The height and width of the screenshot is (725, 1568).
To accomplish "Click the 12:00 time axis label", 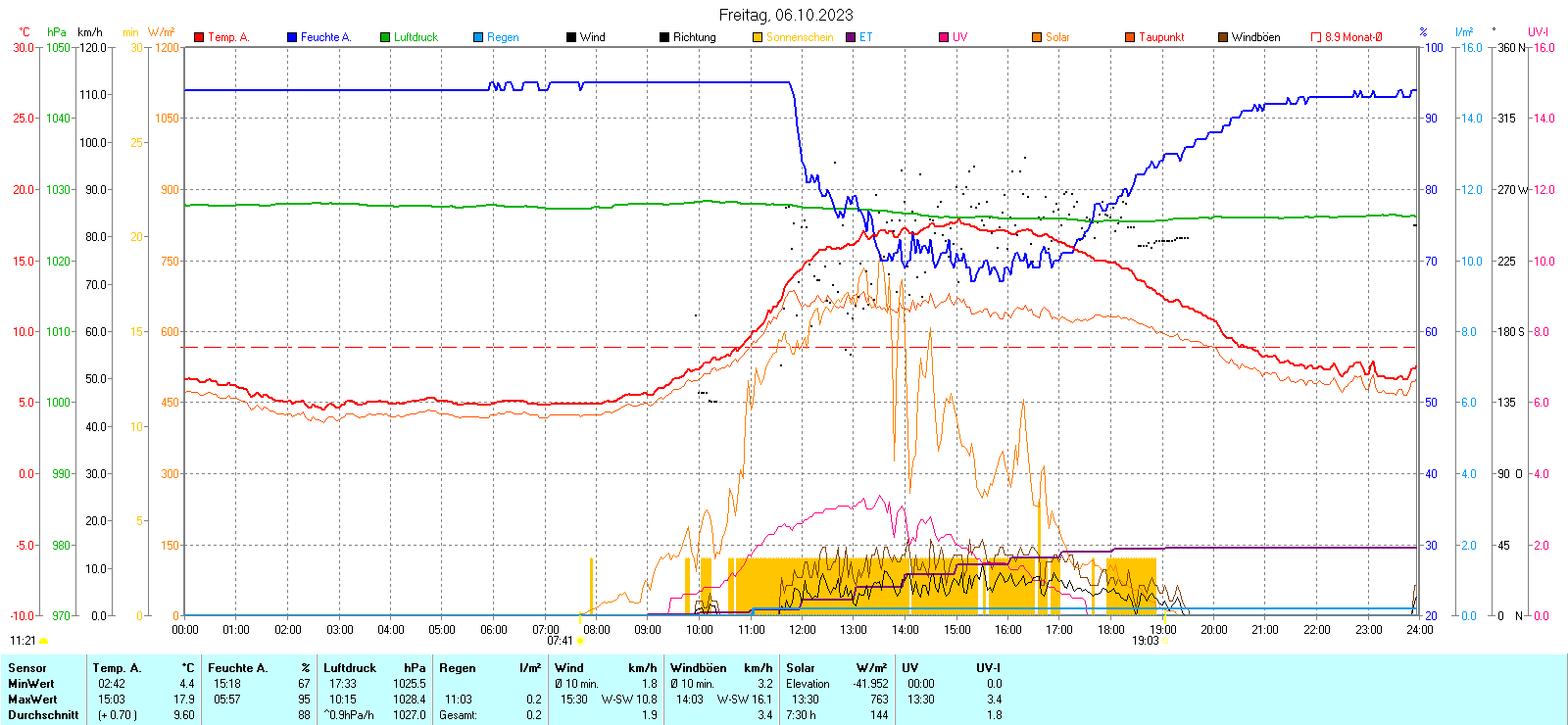I will 802,630.
